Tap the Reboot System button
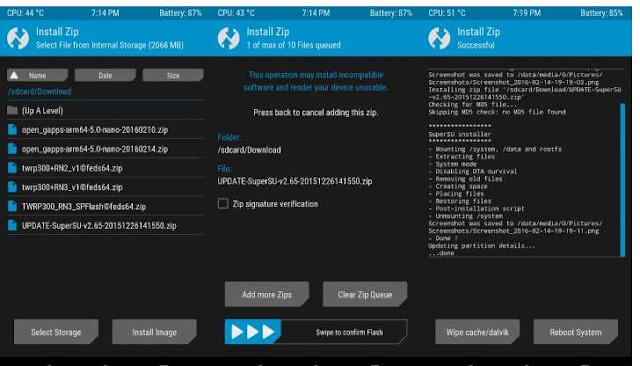The width and height of the screenshot is (640, 366). [x=576, y=332]
